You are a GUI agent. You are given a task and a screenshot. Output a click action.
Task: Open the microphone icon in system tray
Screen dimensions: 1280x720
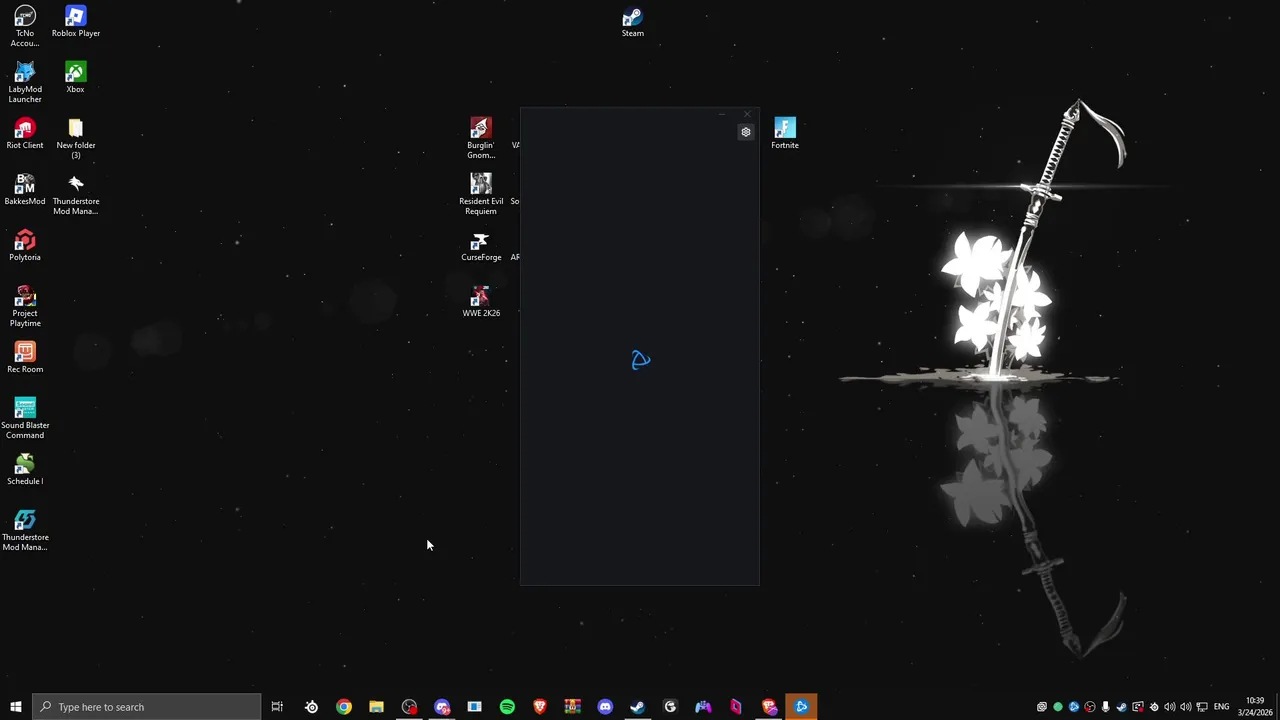[x=1106, y=707]
